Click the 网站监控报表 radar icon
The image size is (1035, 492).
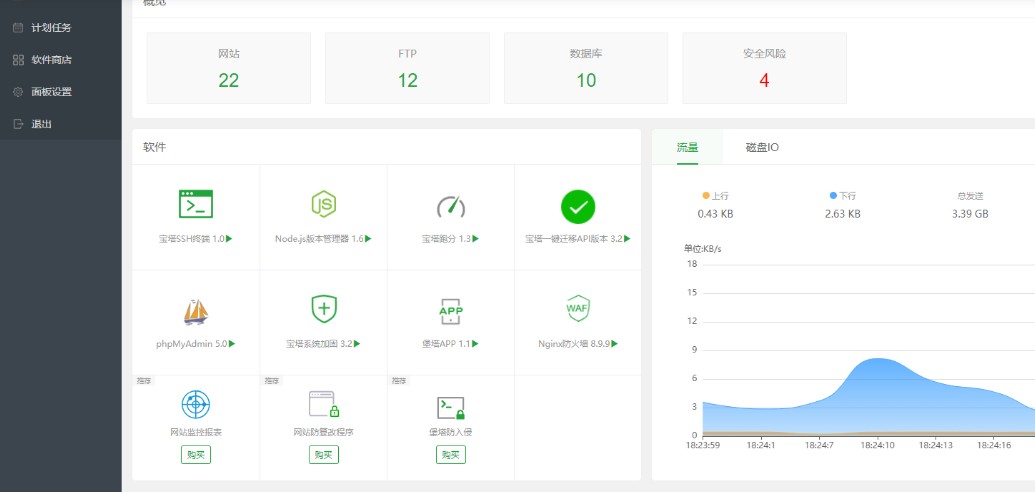click(196, 405)
